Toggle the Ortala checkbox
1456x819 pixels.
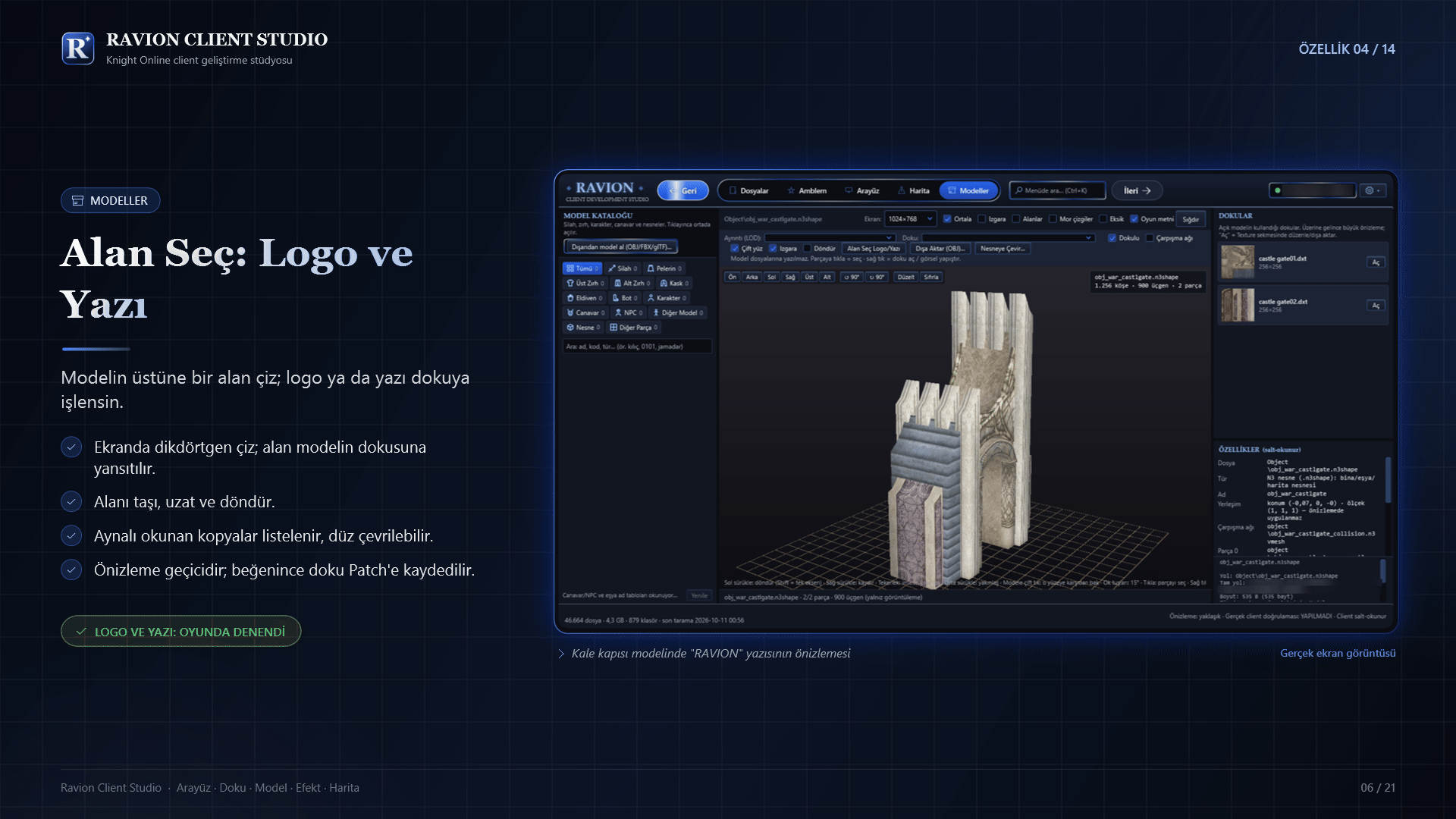[947, 219]
